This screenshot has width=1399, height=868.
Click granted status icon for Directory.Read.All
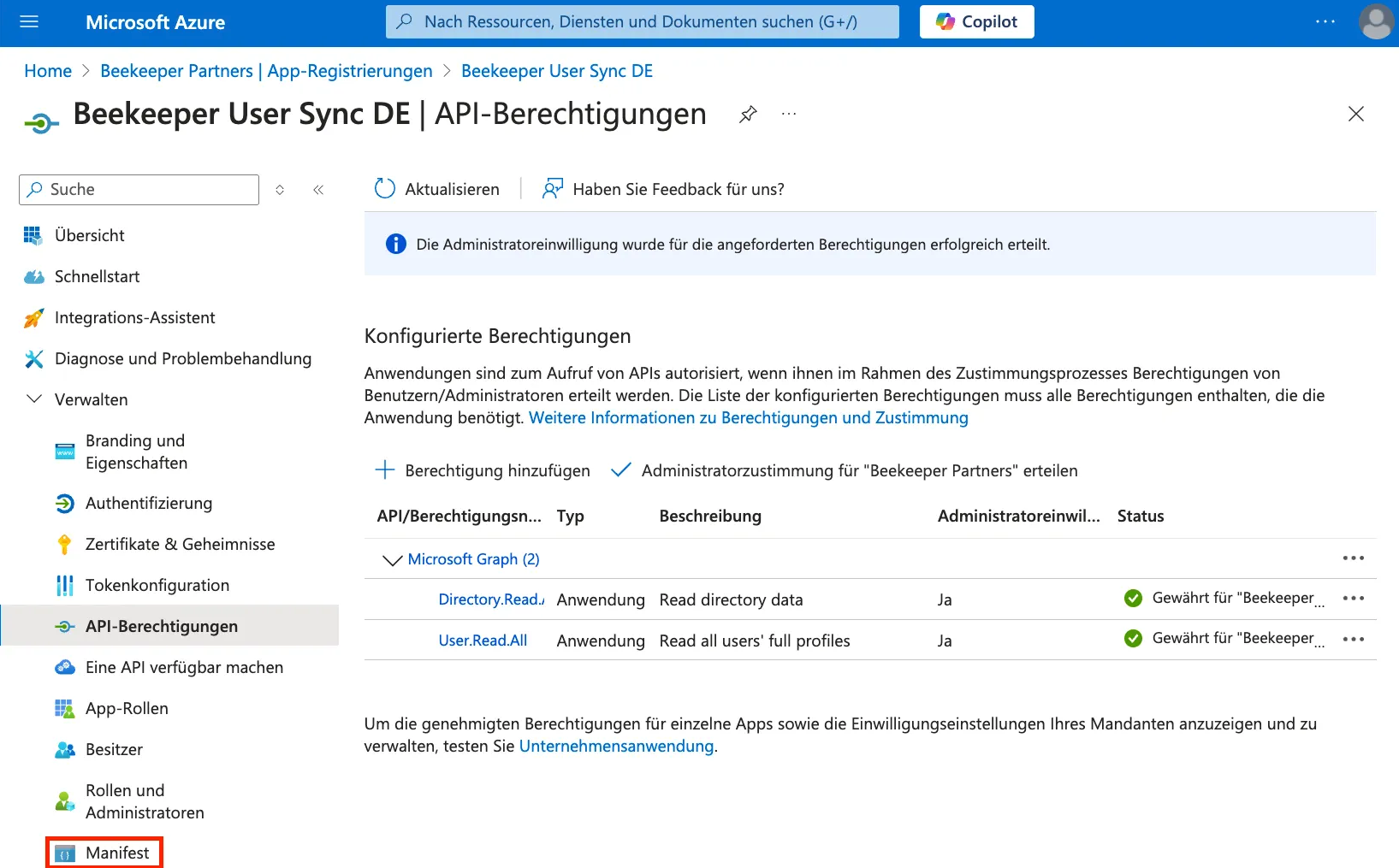pyautogui.click(x=1133, y=599)
